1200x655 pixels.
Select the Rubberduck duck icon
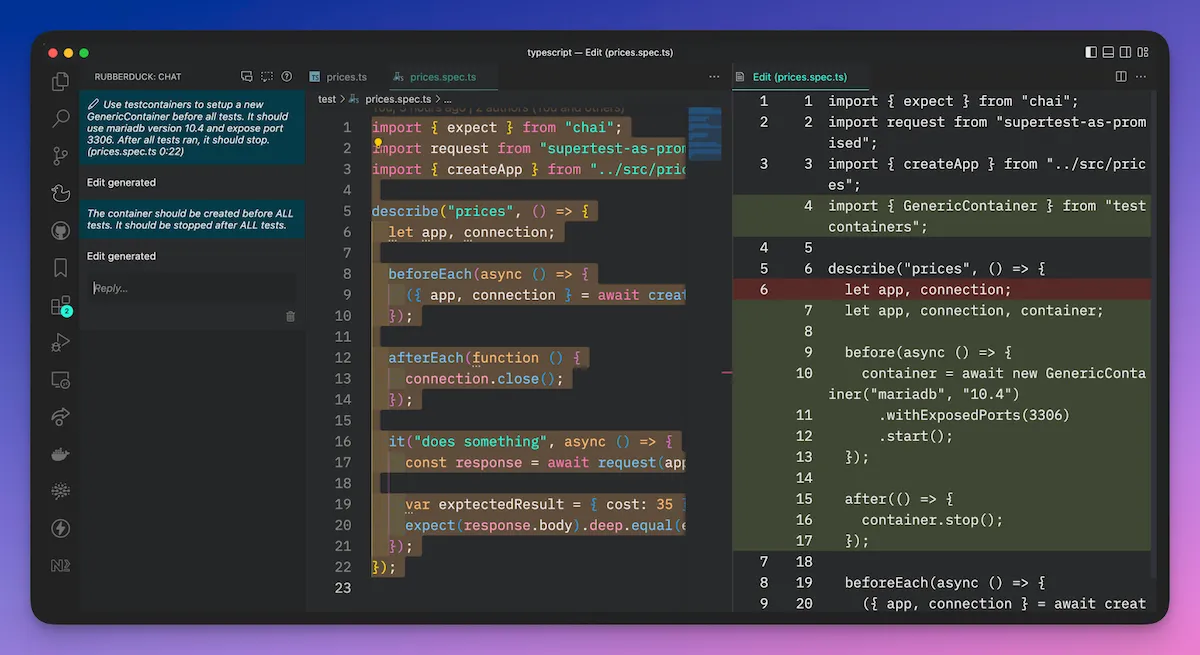click(x=60, y=193)
